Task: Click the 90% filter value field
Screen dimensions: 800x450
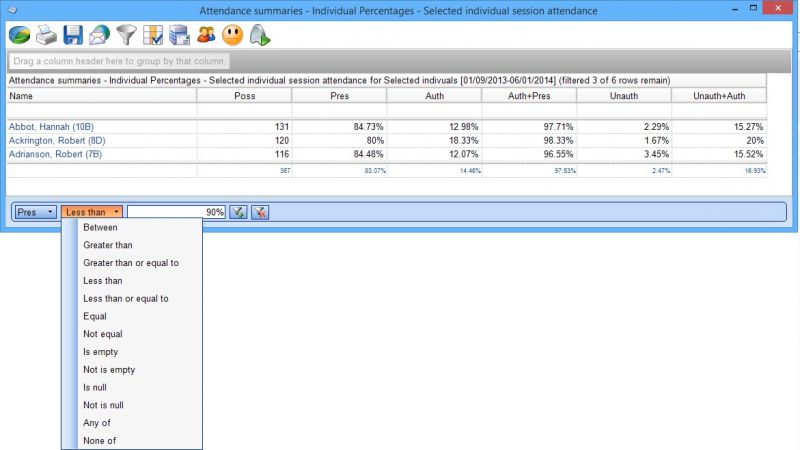Action: click(176, 212)
